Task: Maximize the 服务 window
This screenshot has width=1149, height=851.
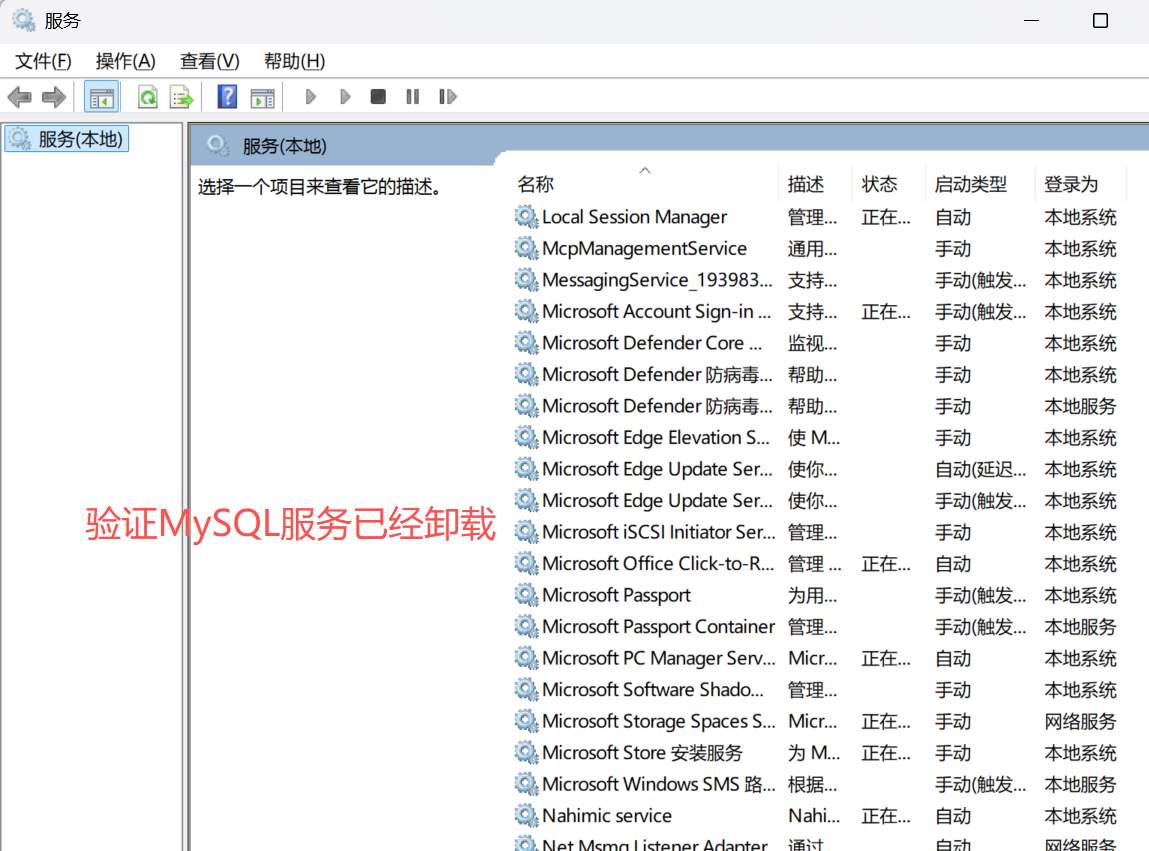Action: (1100, 21)
